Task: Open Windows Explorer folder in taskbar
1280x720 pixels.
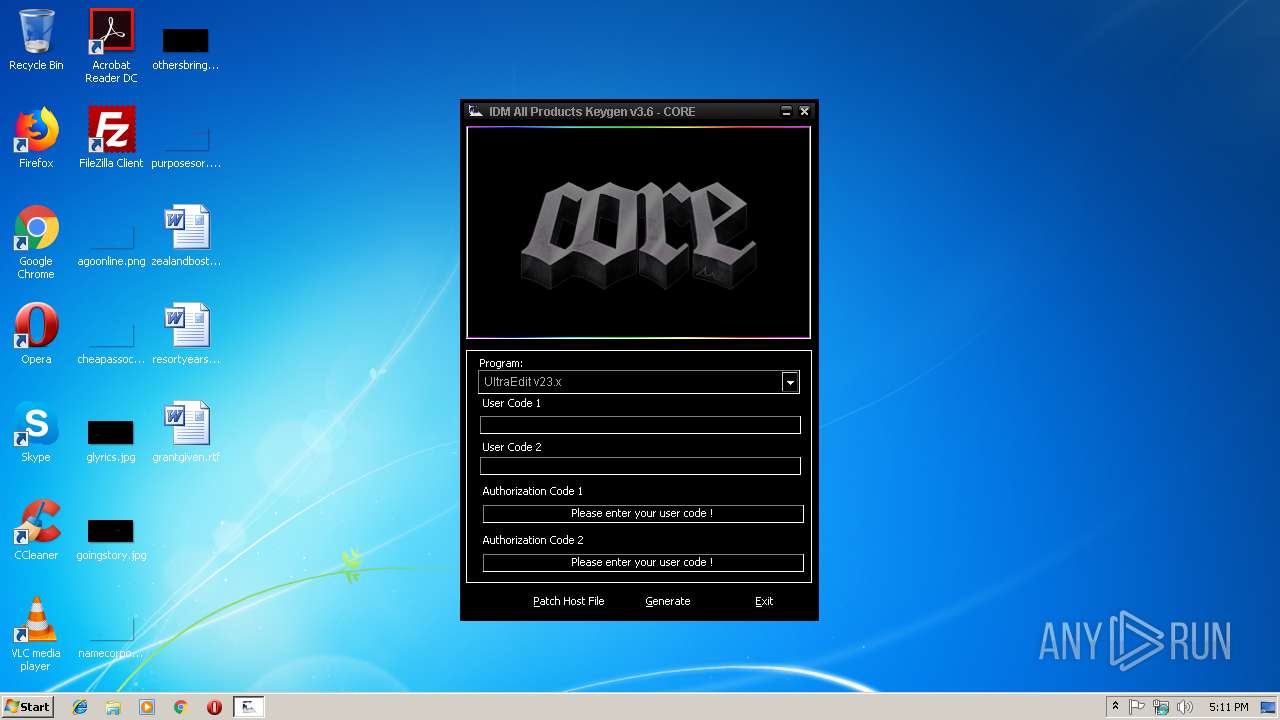Action: coord(113,707)
